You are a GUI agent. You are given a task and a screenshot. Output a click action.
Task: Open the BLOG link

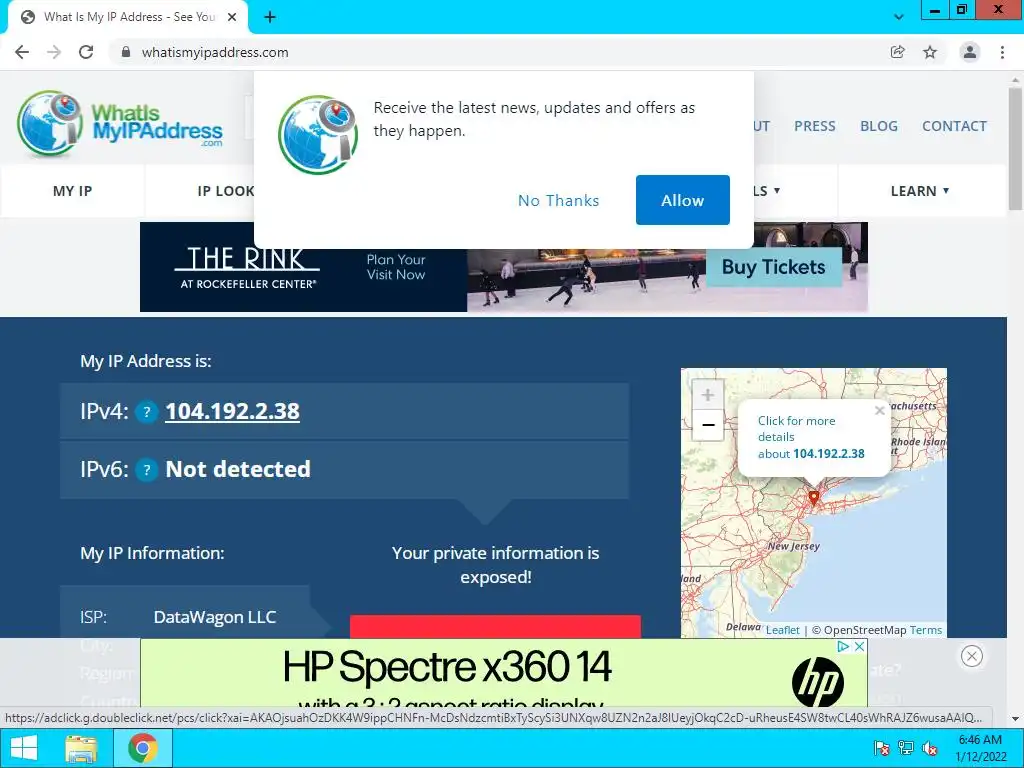[x=878, y=126]
